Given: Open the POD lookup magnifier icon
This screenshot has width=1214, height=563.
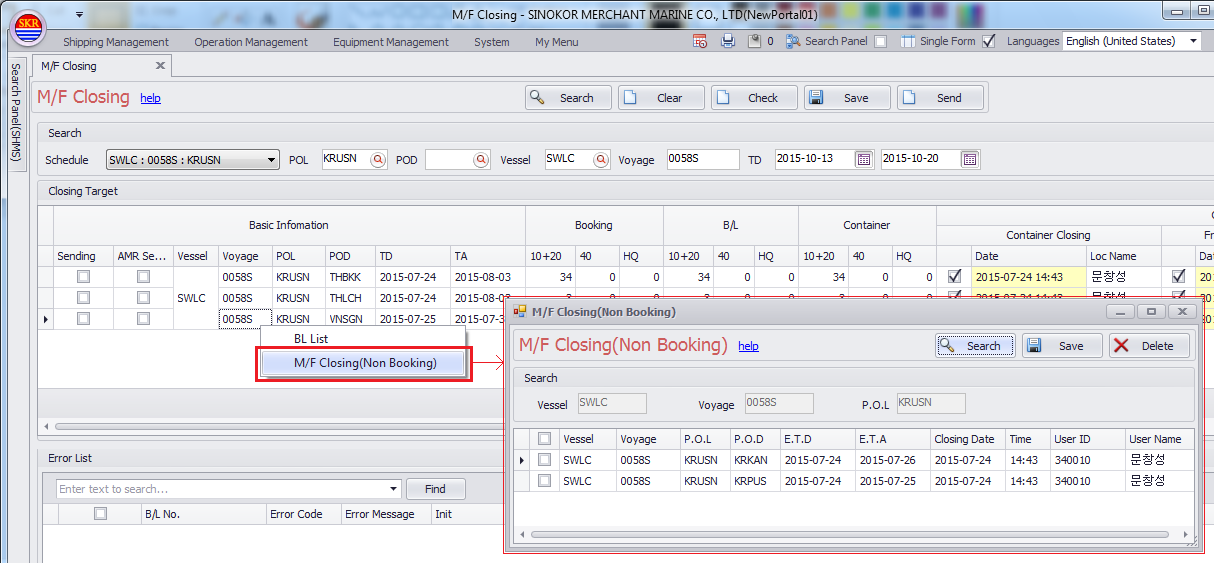Looking at the screenshot, I should pos(481,160).
